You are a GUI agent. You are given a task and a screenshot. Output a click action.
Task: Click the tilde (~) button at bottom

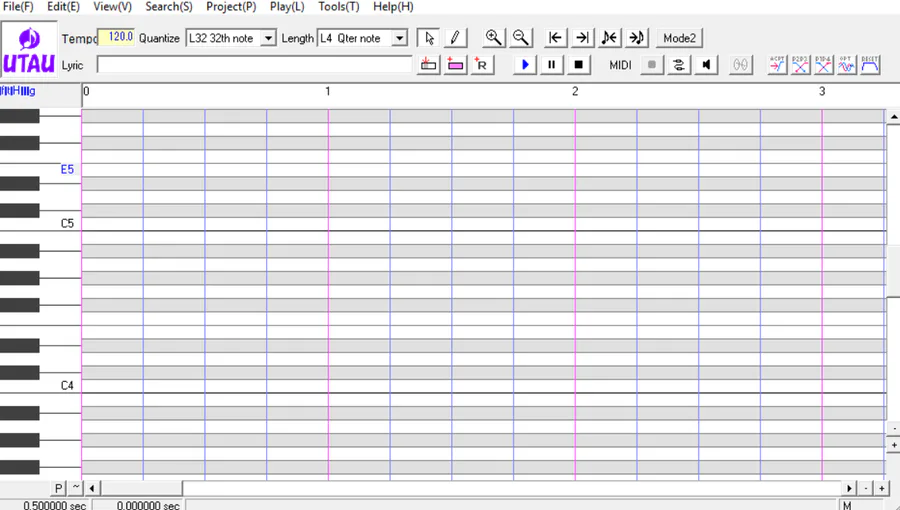(76, 488)
